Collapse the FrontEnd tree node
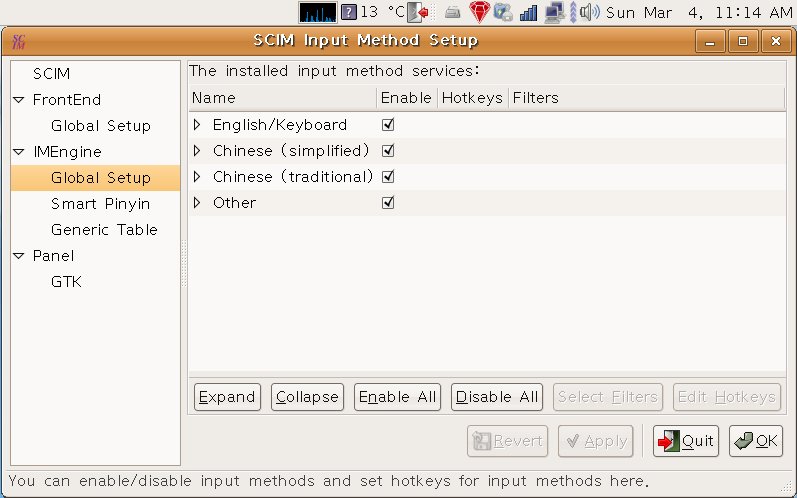 click(19, 100)
